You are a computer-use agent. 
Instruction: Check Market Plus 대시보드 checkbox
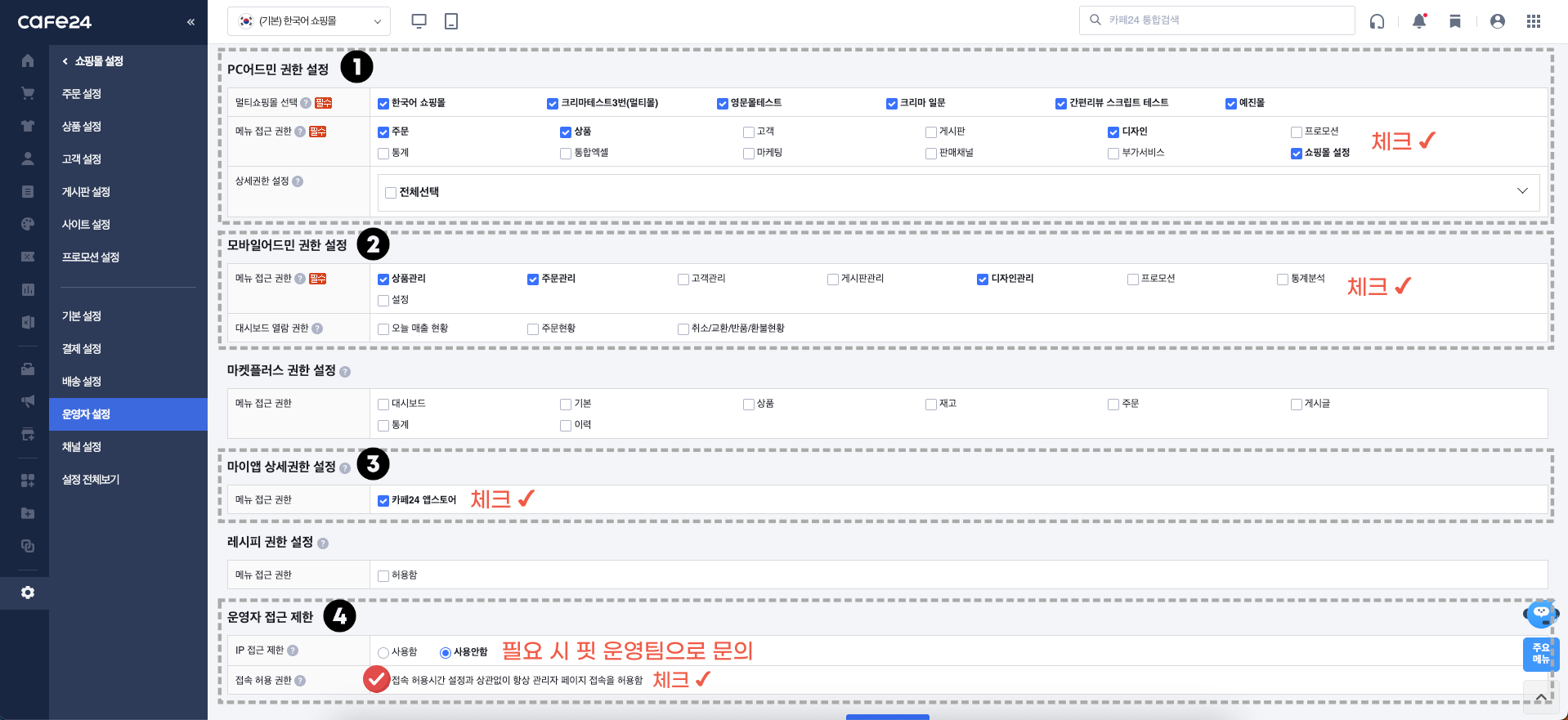pos(383,405)
